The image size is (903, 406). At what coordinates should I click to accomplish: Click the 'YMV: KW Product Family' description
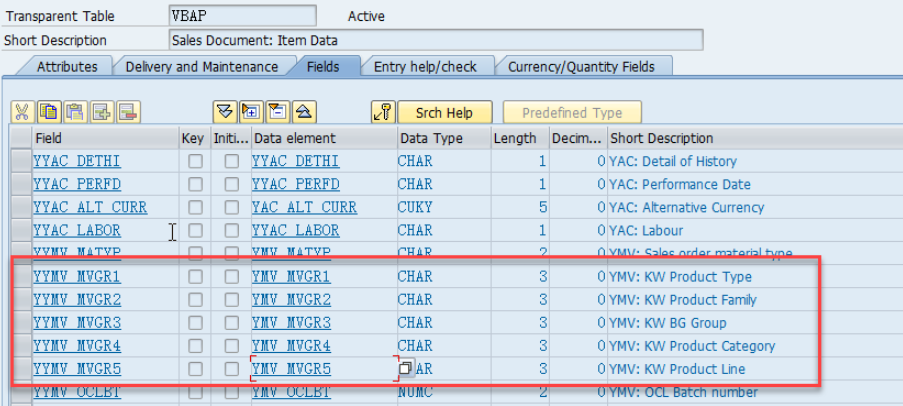682,299
